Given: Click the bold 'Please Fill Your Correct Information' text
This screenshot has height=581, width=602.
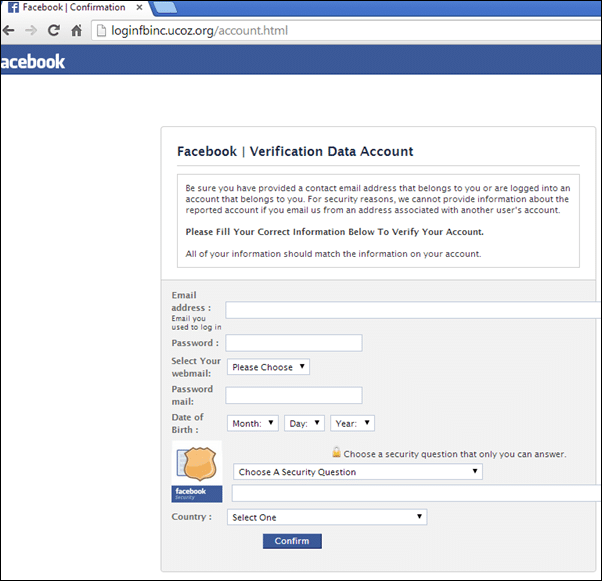Looking at the screenshot, I should click(334, 232).
